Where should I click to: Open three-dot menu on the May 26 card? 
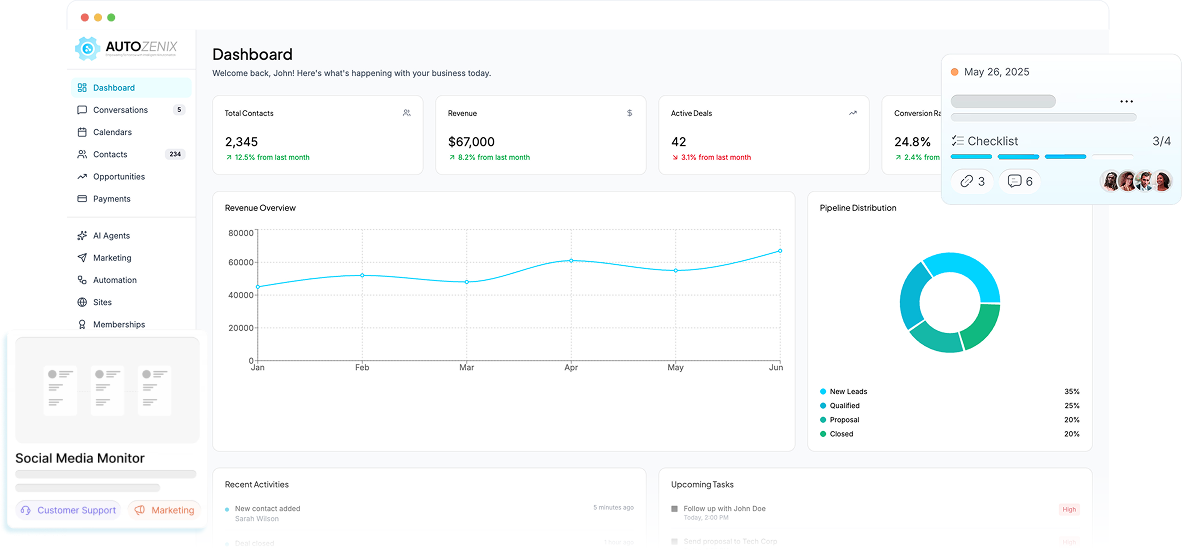1127,101
